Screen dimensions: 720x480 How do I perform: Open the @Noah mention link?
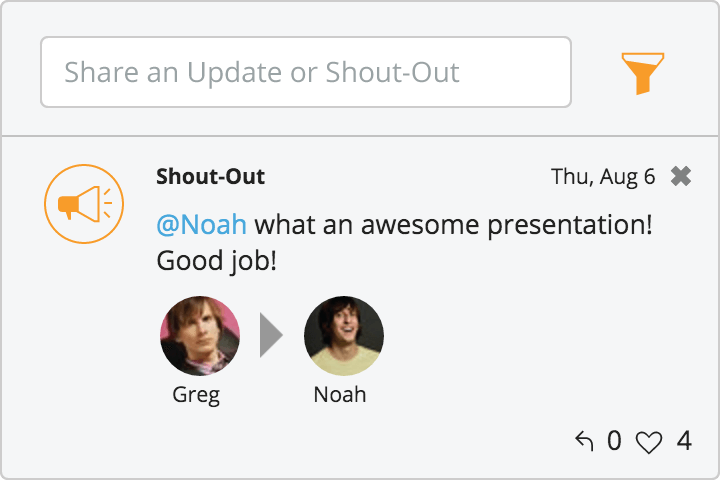201,224
